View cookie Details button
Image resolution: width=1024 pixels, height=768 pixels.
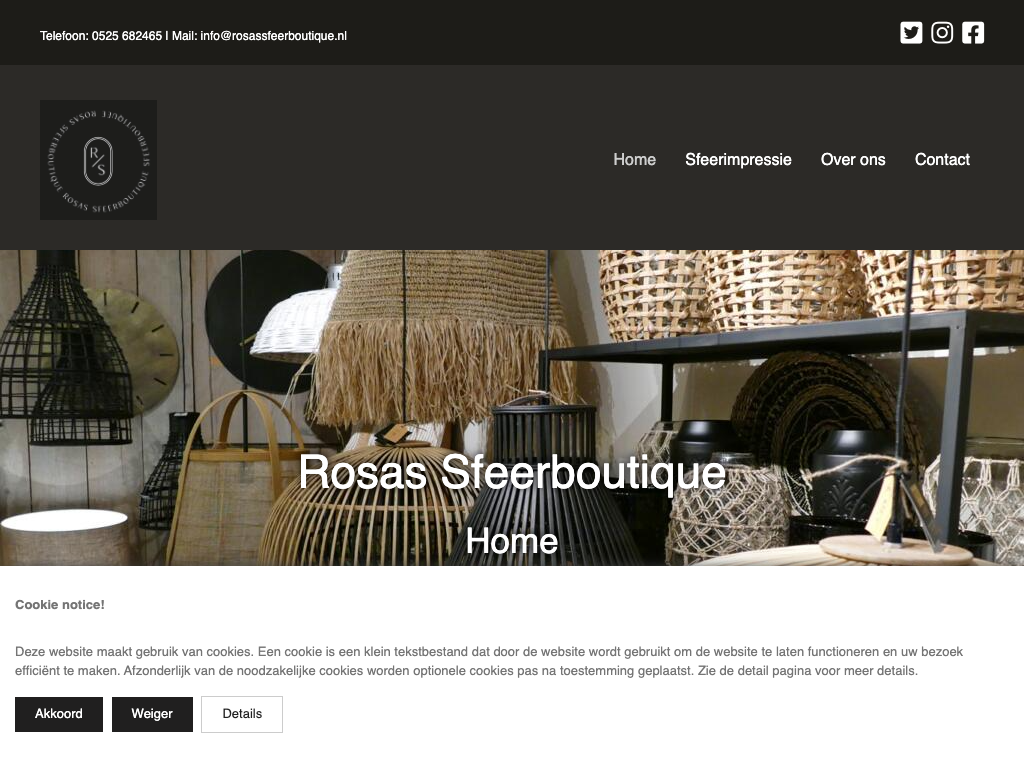pos(242,714)
